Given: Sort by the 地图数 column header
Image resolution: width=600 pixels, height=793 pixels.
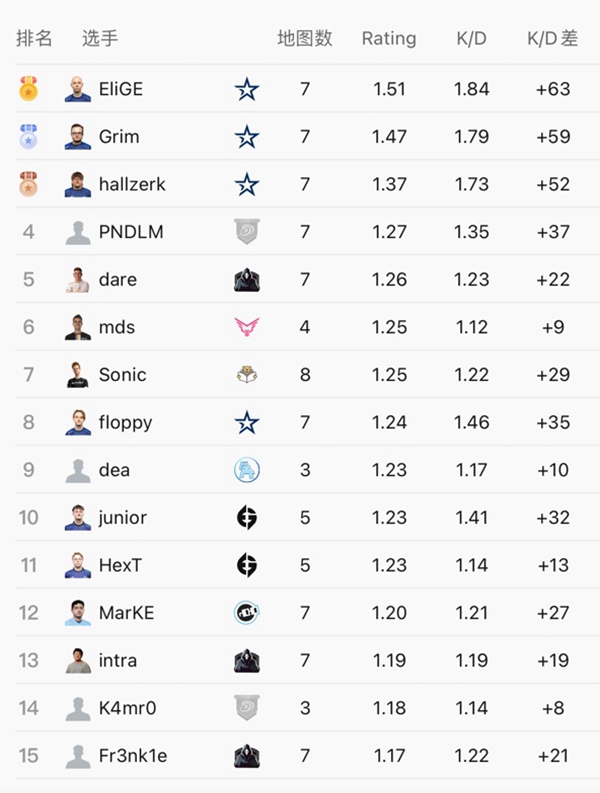Looking at the screenshot, I should 305,38.
